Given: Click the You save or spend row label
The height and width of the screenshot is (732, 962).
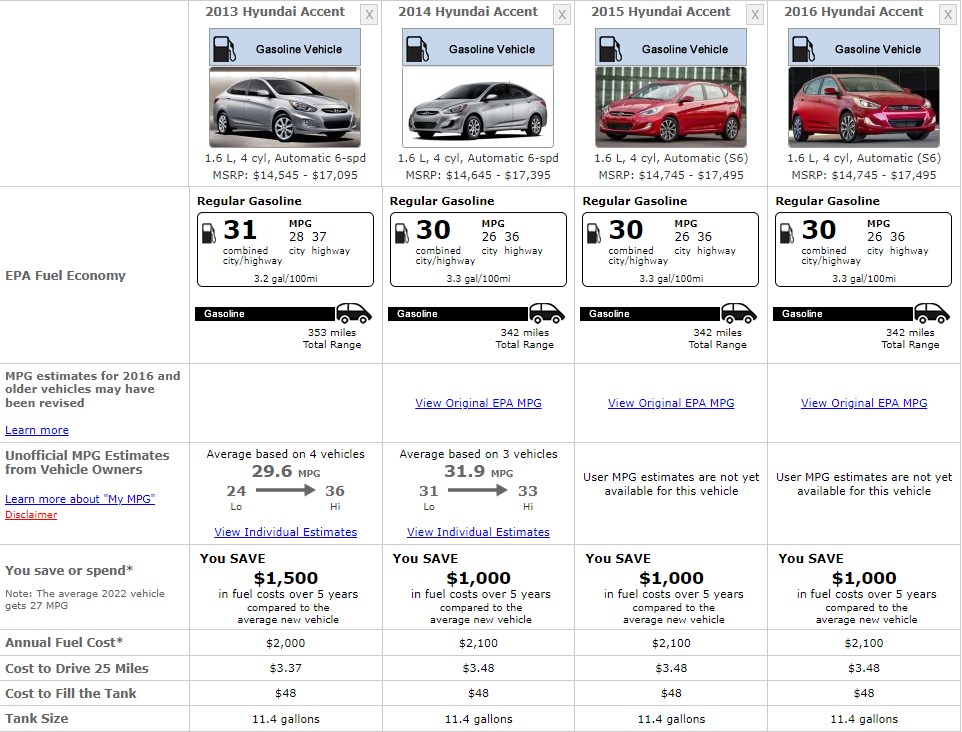Looking at the screenshot, I should (x=69, y=570).
